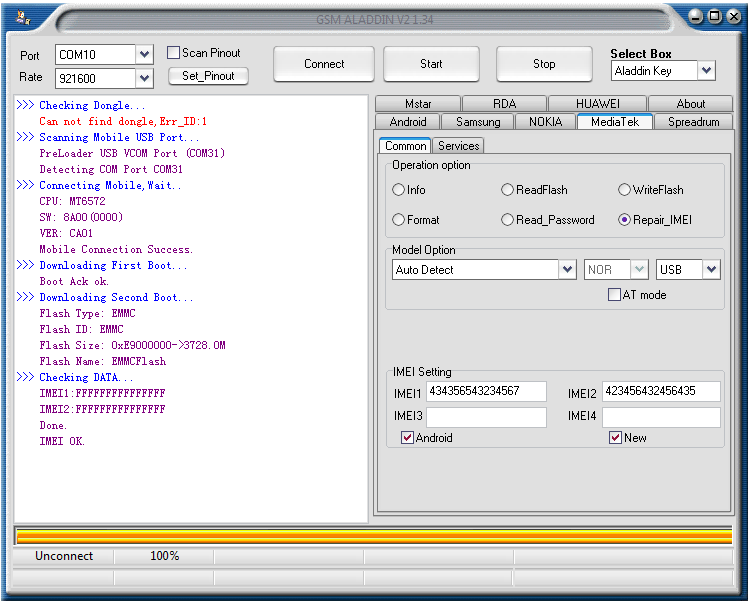Click the IMEI1 input field
The image size is (748, 602).
coord(486,391)
